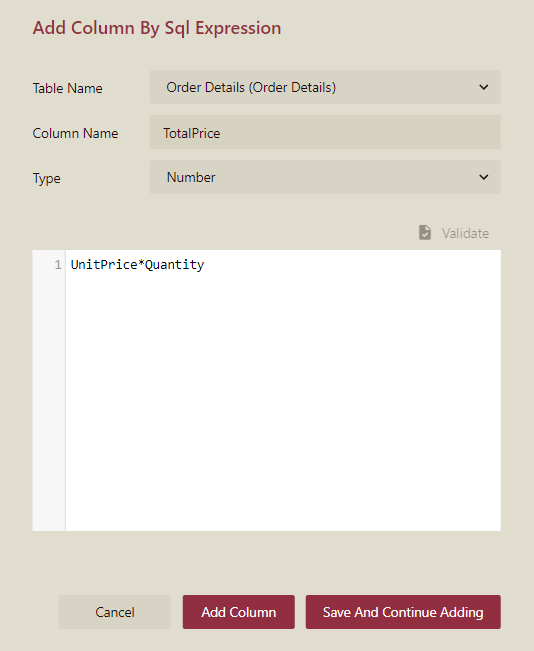Click the Validate document-check icon
Screen dimensions: 534x651
[x=425, y=232]
